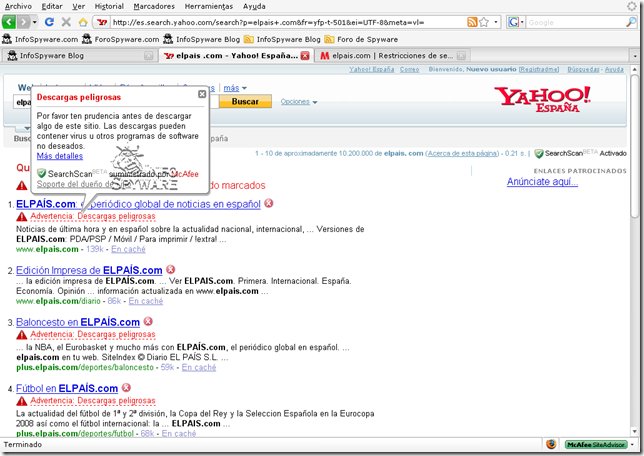Open the Ayuda link at top right
Image resolution: width=644 pixels, height=456 pixels.
614,69
